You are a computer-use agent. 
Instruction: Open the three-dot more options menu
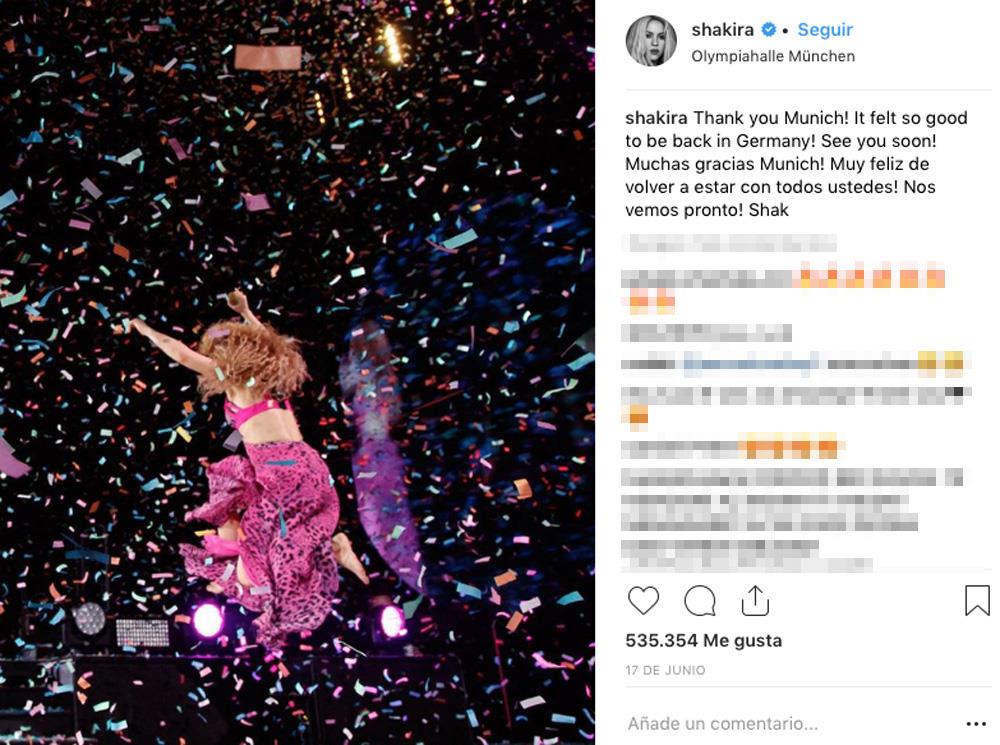976,723
